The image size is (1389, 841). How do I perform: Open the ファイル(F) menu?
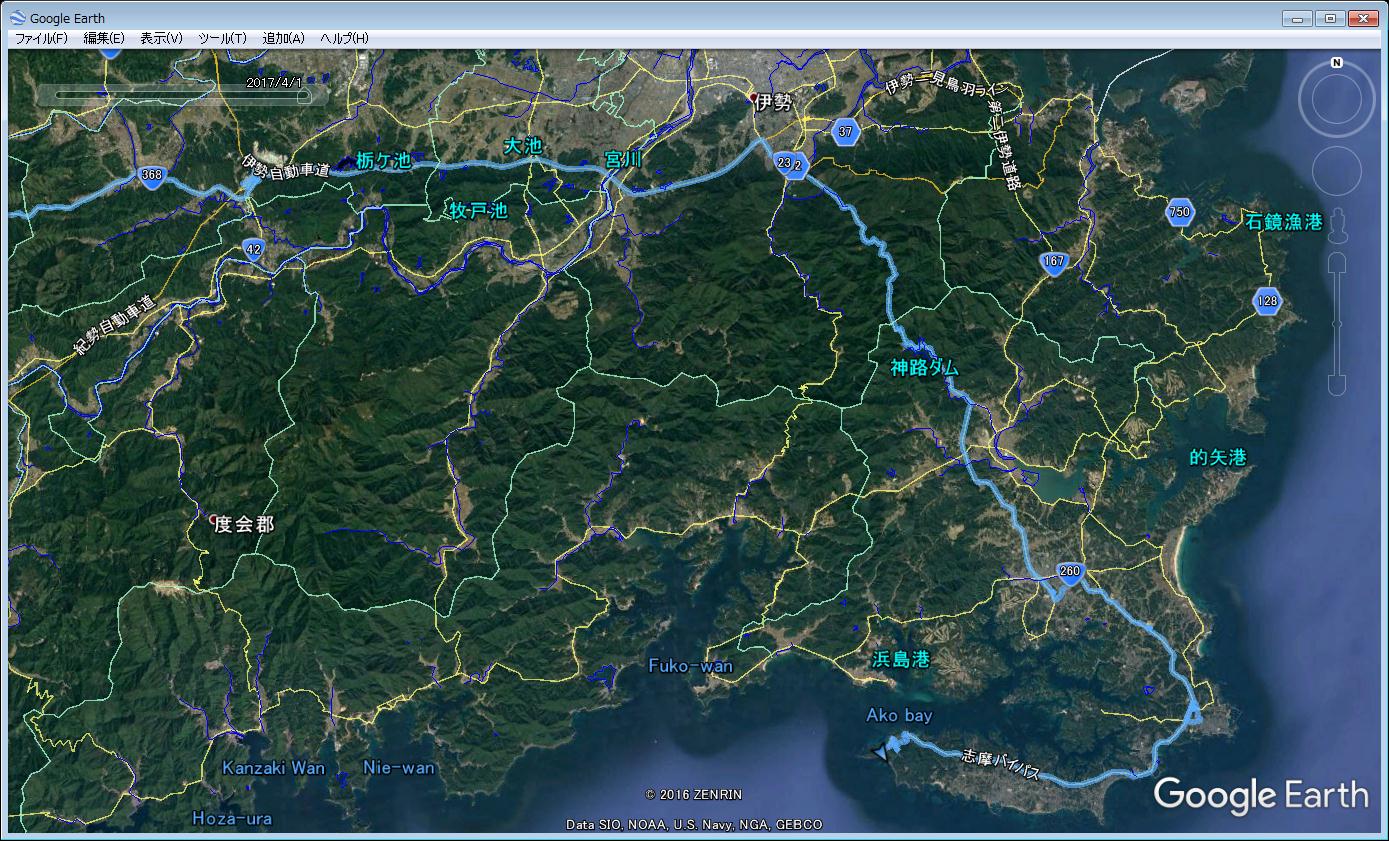coord(41,38)
